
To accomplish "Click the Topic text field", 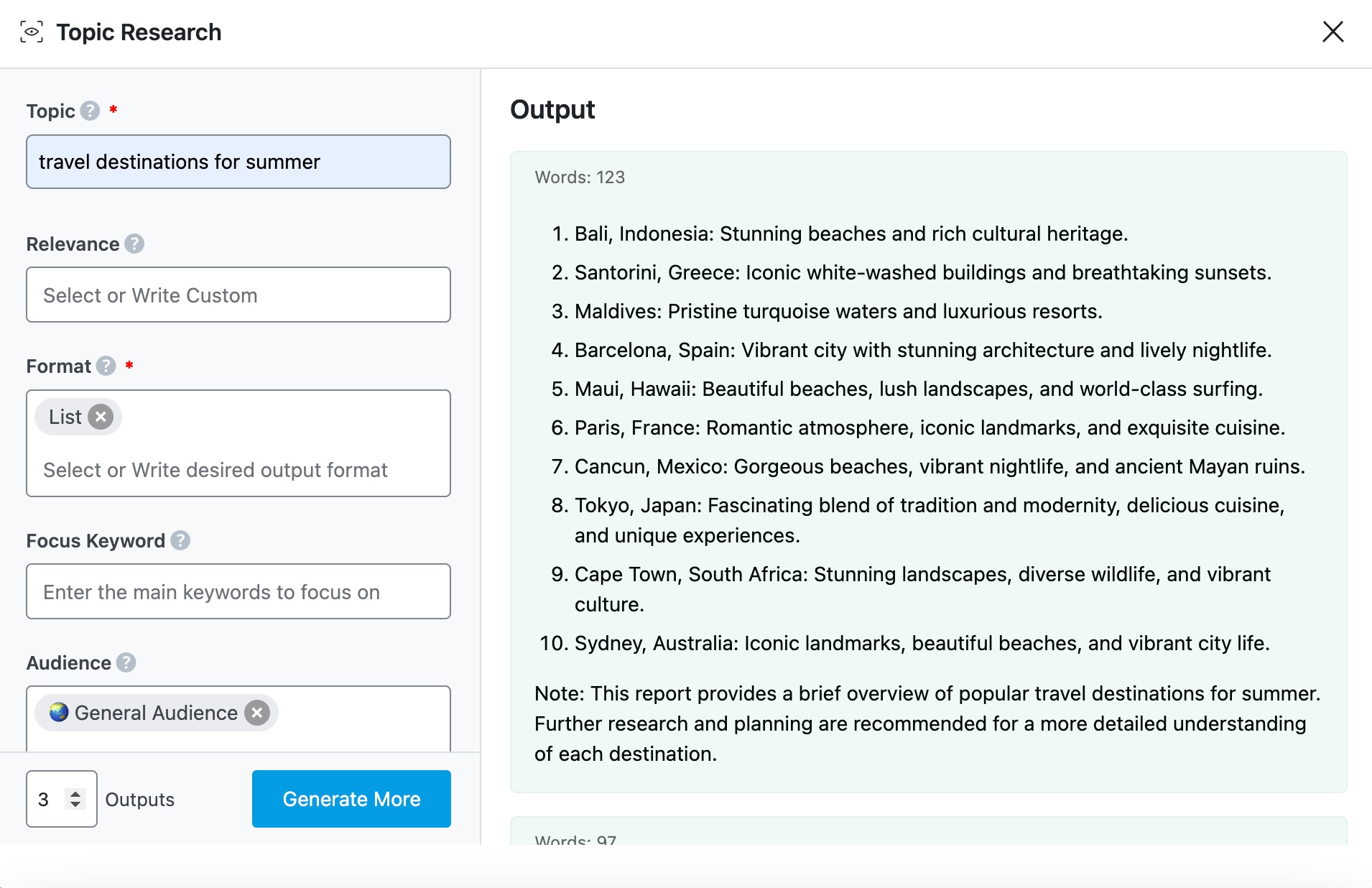I will pos(238,162).
